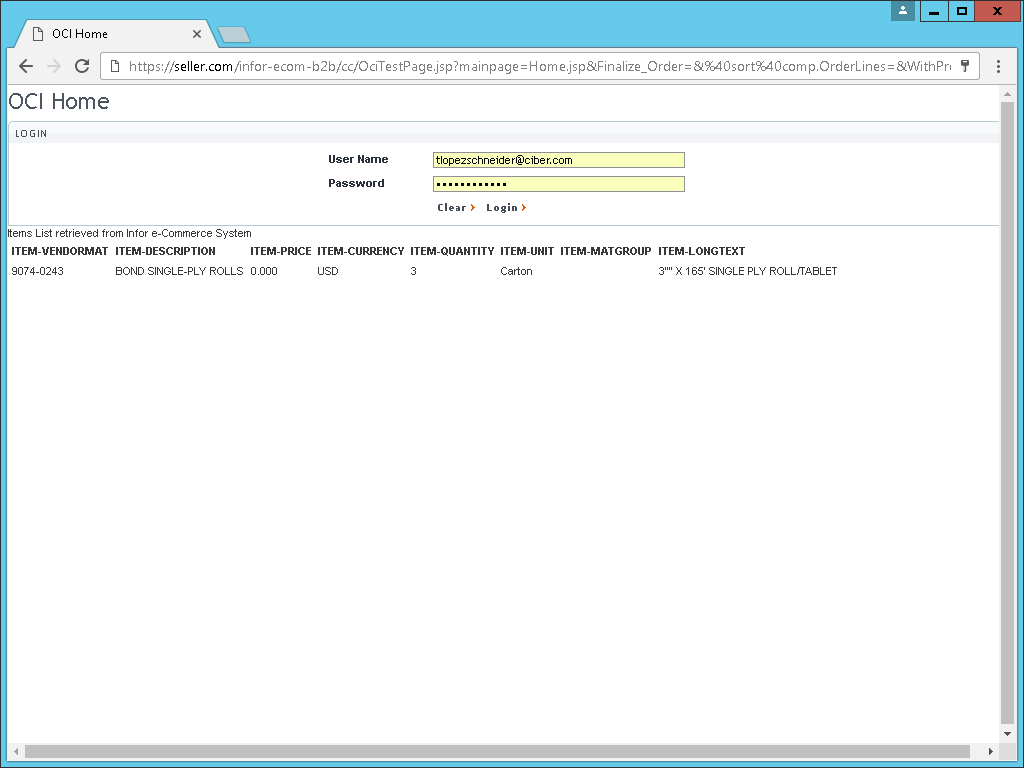This screenshot has width=1024, height=768.
Task: Open saved password key icon
Action: (x=965, y=66)
